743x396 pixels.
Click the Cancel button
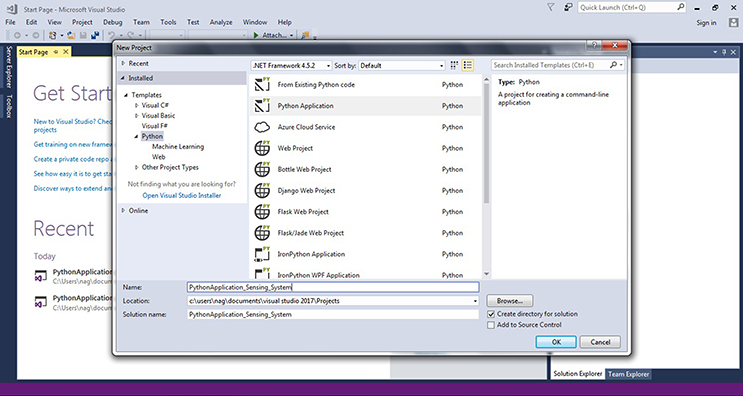pos(600,342)
